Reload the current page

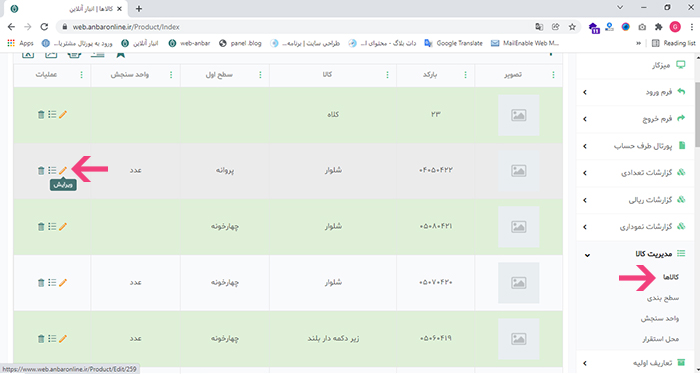coord(44,27)
